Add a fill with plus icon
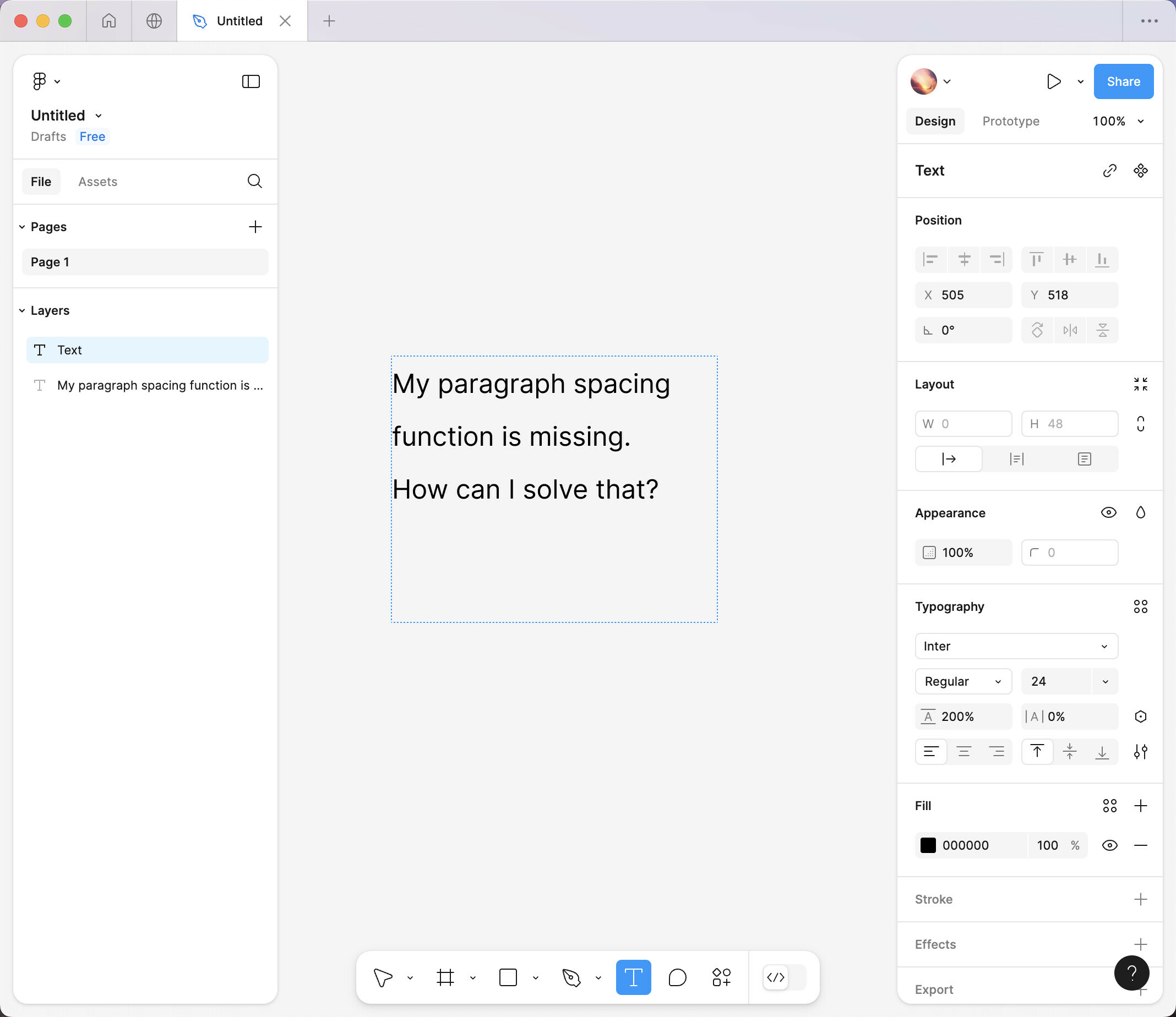Screen dimensions: 1176x1017 tap(1140, 805)
